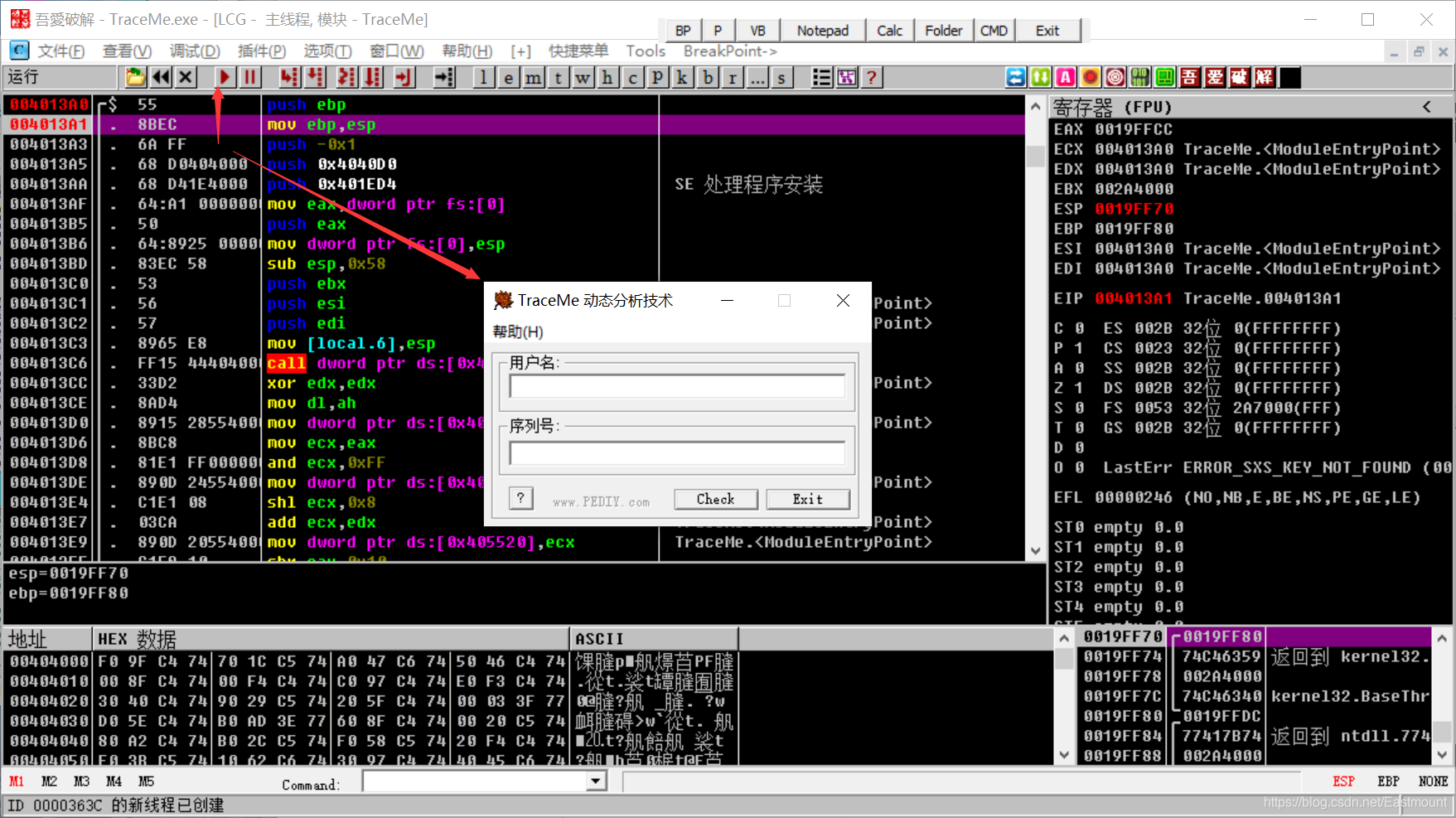The image size is (1456, 818).
Task: Show Call stack via 'k' button
Action: click(x=683, y=77)
